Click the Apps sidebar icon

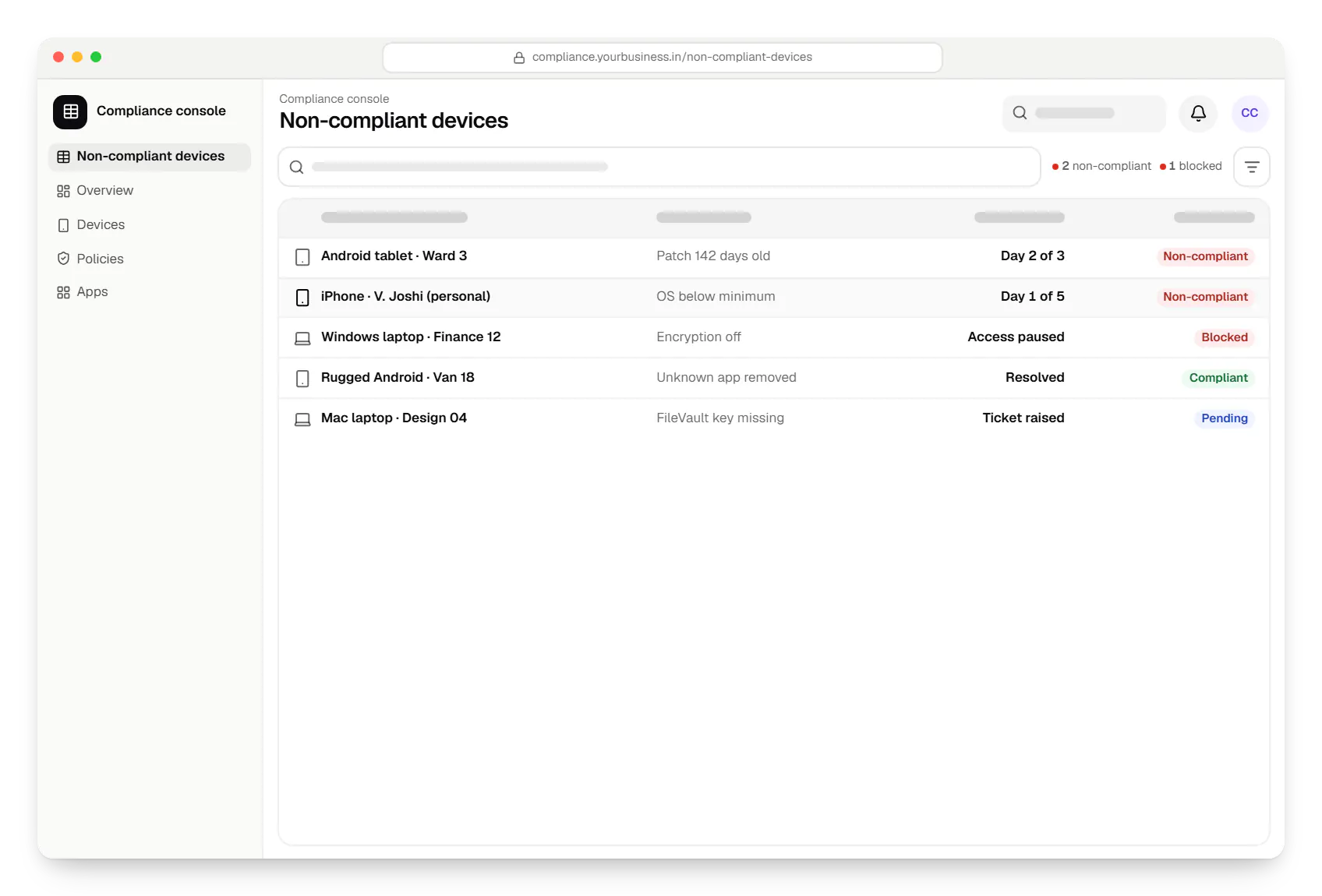pyautogui.click(x=63, y=292)
